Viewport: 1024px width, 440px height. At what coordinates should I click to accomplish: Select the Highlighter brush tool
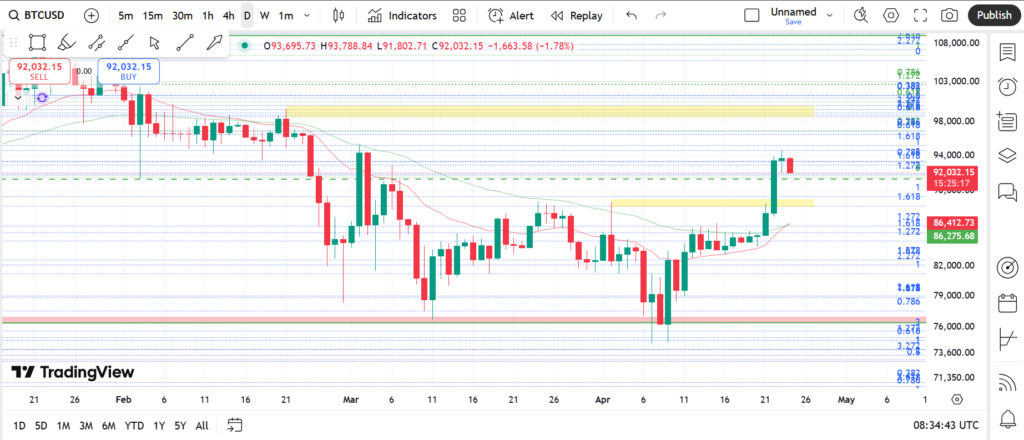[x=67, y=43]
